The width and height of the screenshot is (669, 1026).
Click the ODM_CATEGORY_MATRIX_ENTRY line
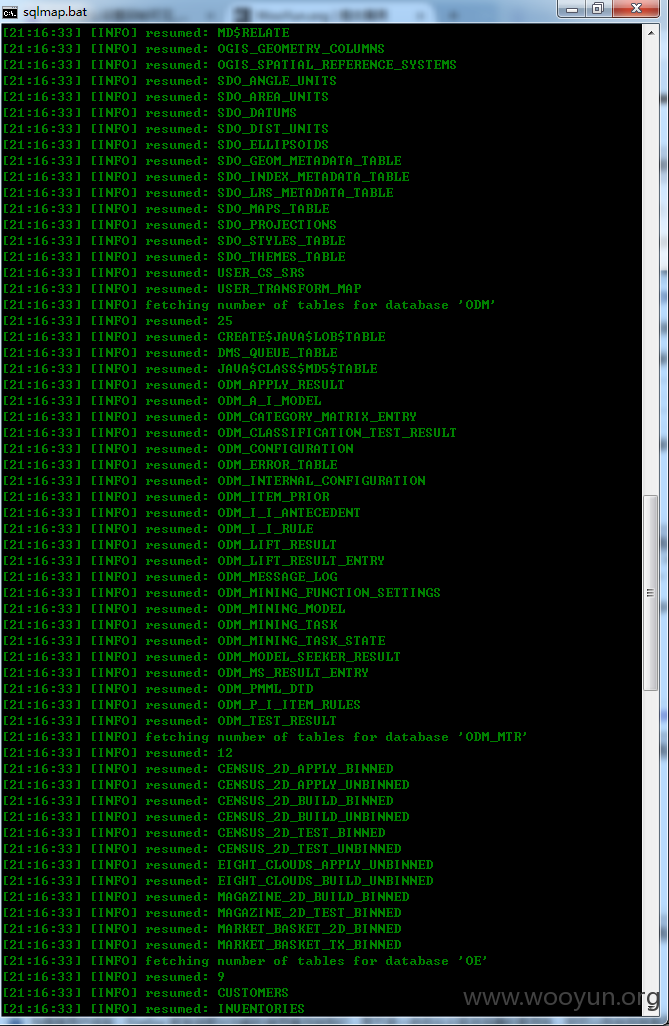point(209,417)
